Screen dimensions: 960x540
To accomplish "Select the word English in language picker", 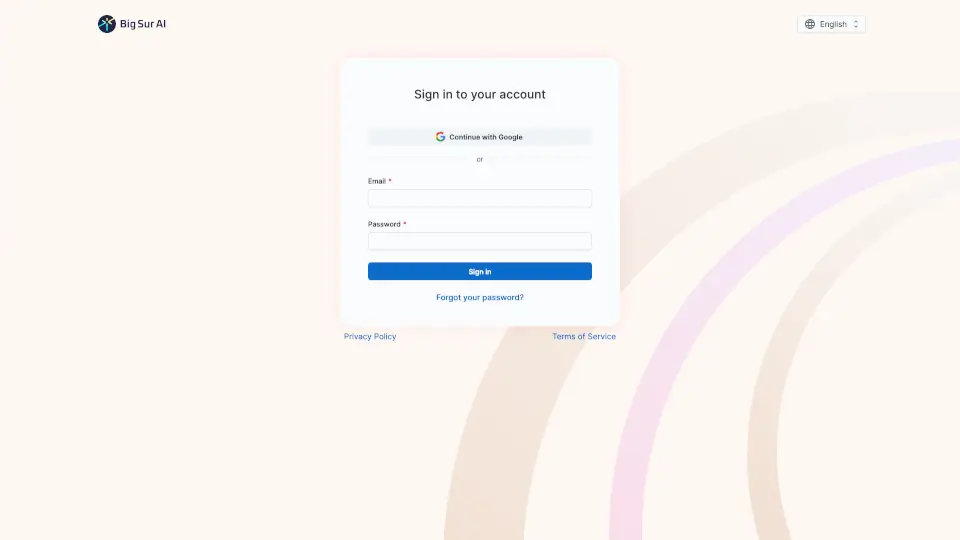I will tap(833, 24).
